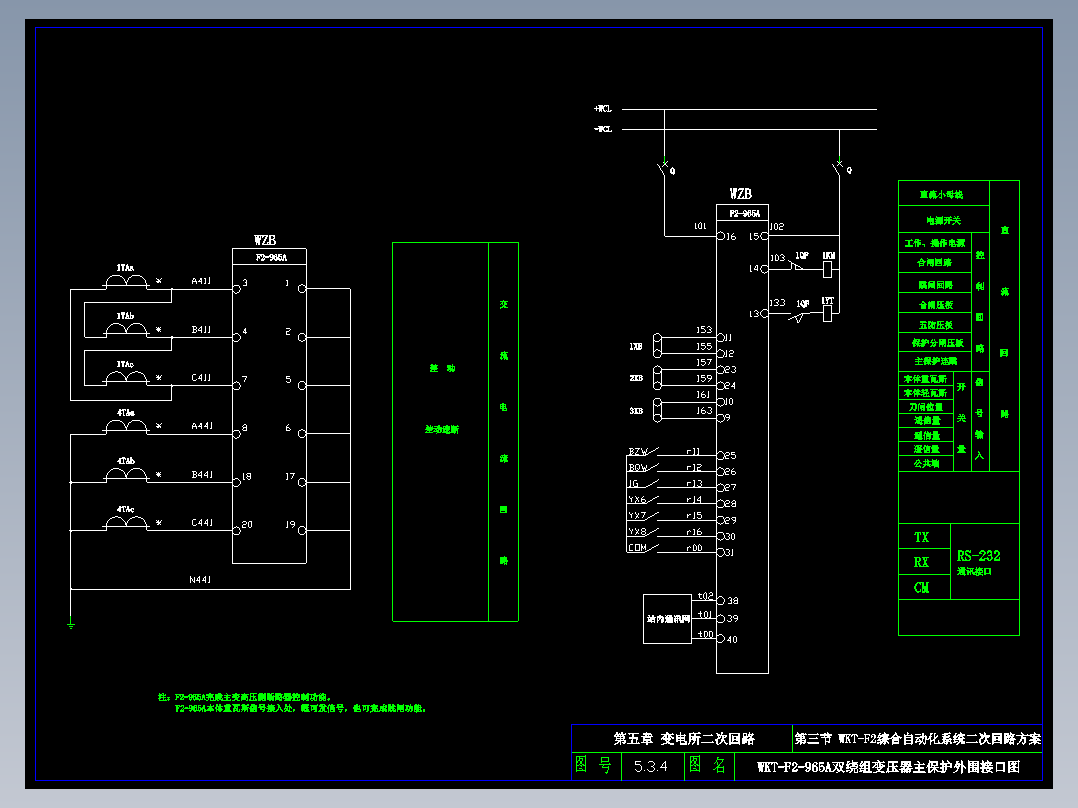Click the 1XB link label
The height and width of the screenshot is (808, 1078).
[x=636, y=347]
